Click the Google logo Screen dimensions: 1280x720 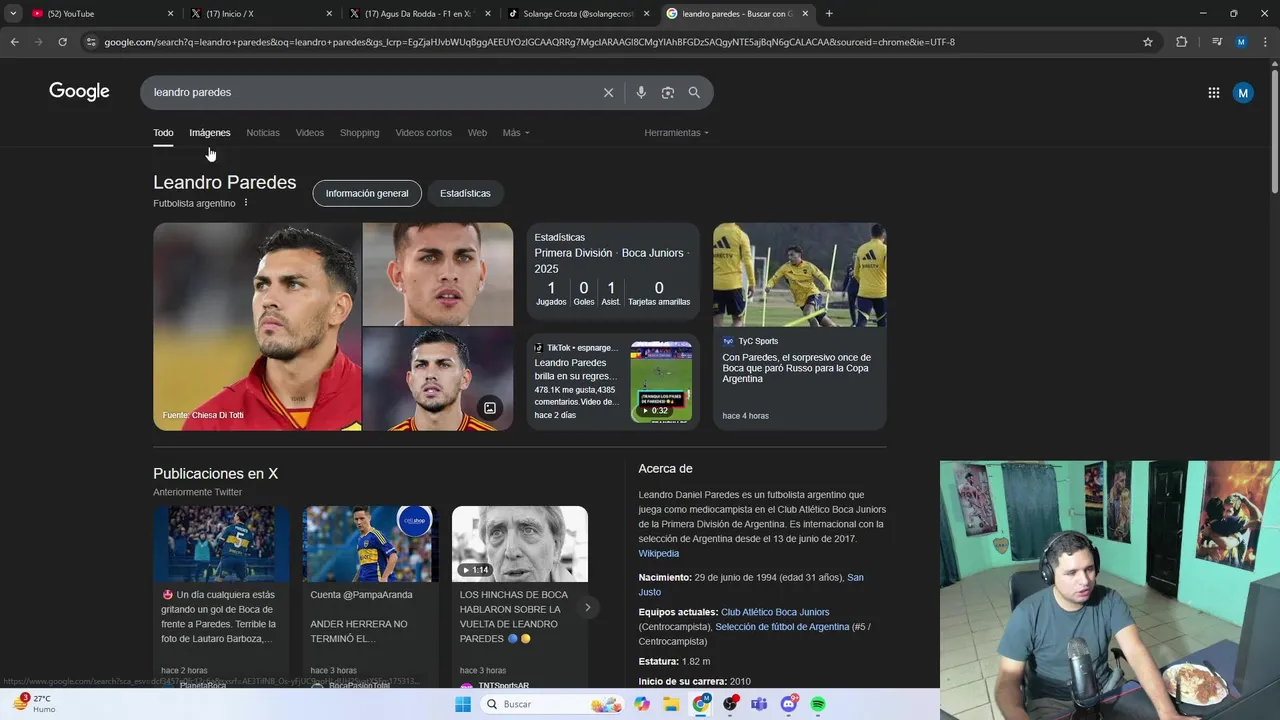coord(79,92)
